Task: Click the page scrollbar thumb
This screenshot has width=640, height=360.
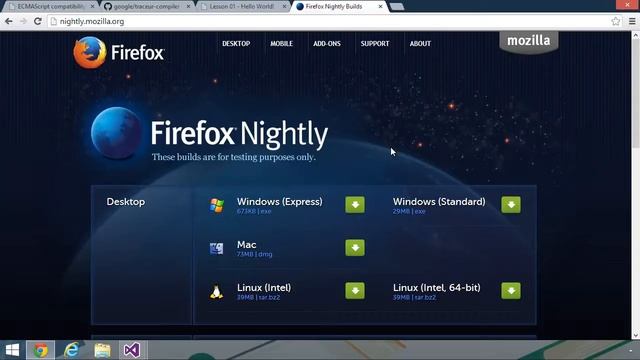Action: click(x=636, y=94)
